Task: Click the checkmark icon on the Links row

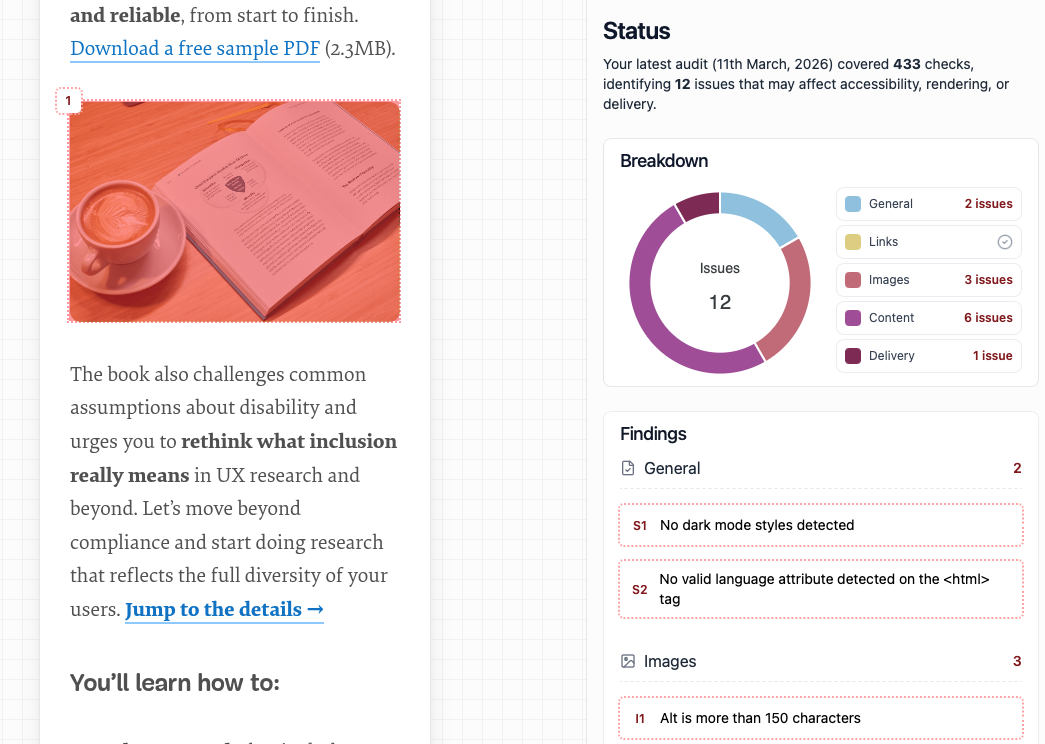Action: (1006, 241)
